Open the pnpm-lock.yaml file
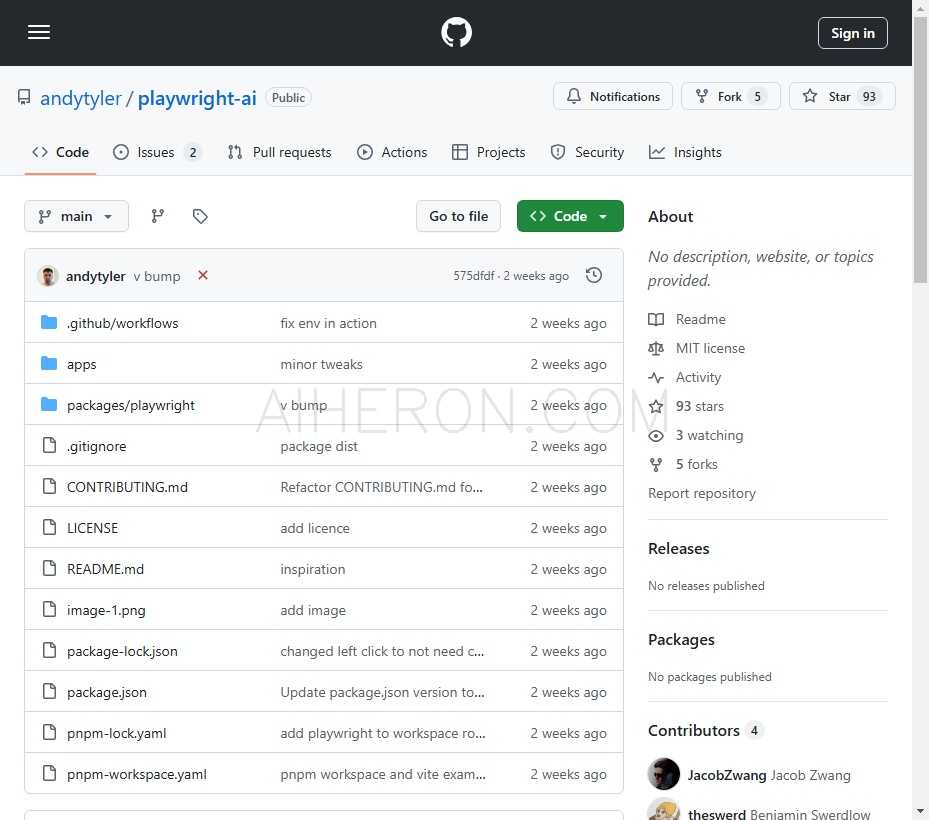The image size is (929, 820). tap(117, 733)
